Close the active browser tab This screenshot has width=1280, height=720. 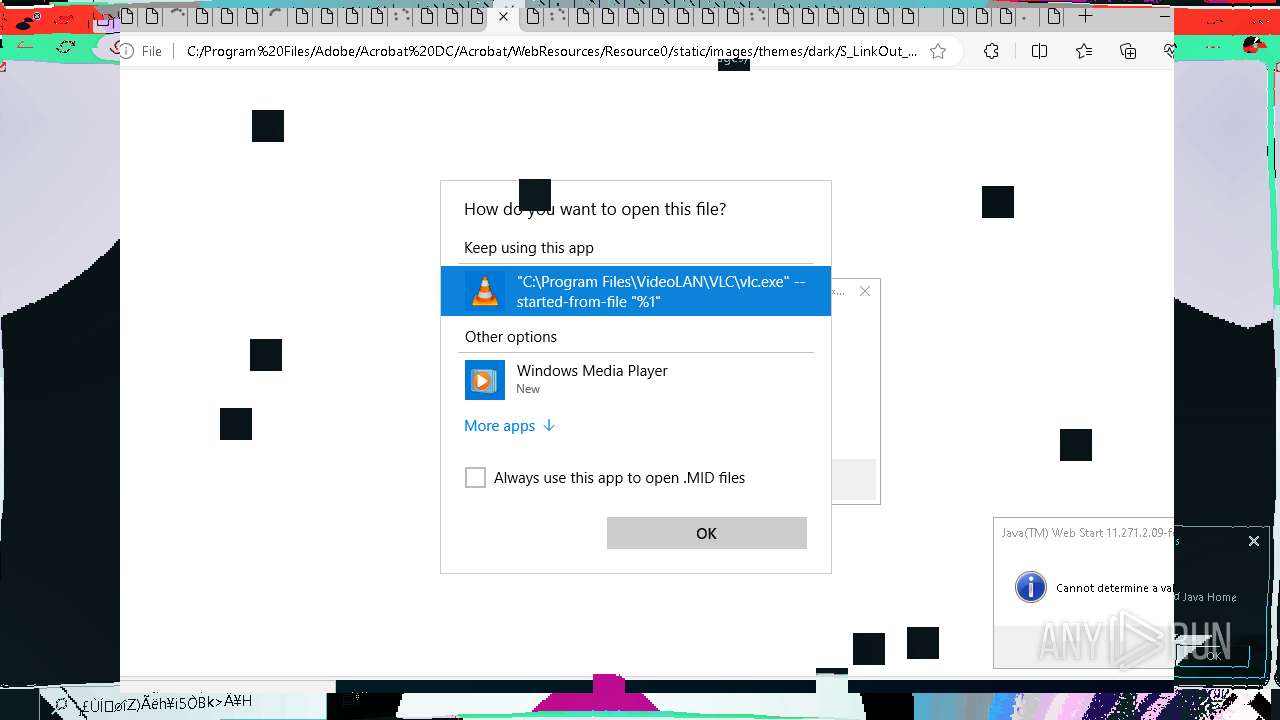point(503,16)
